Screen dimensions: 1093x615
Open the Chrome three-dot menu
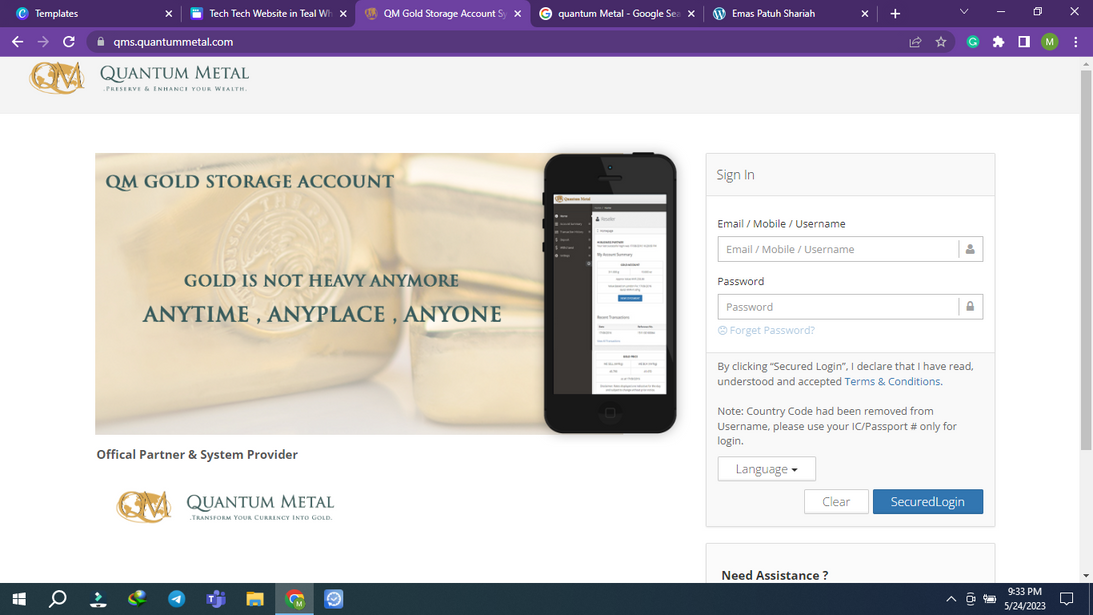pyautogui.click(x=1076, y=42)
